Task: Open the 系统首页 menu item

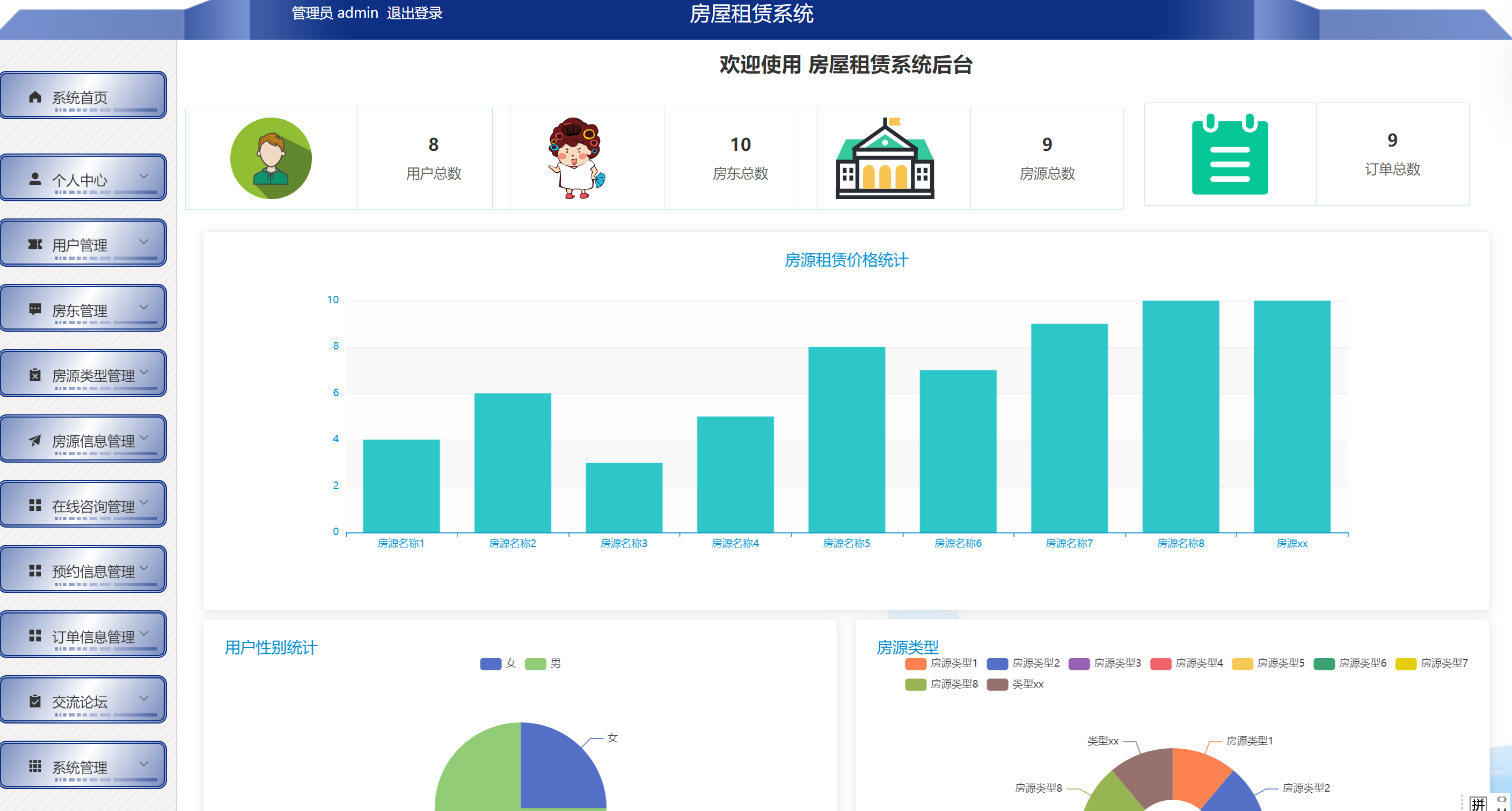Action: 83,95
